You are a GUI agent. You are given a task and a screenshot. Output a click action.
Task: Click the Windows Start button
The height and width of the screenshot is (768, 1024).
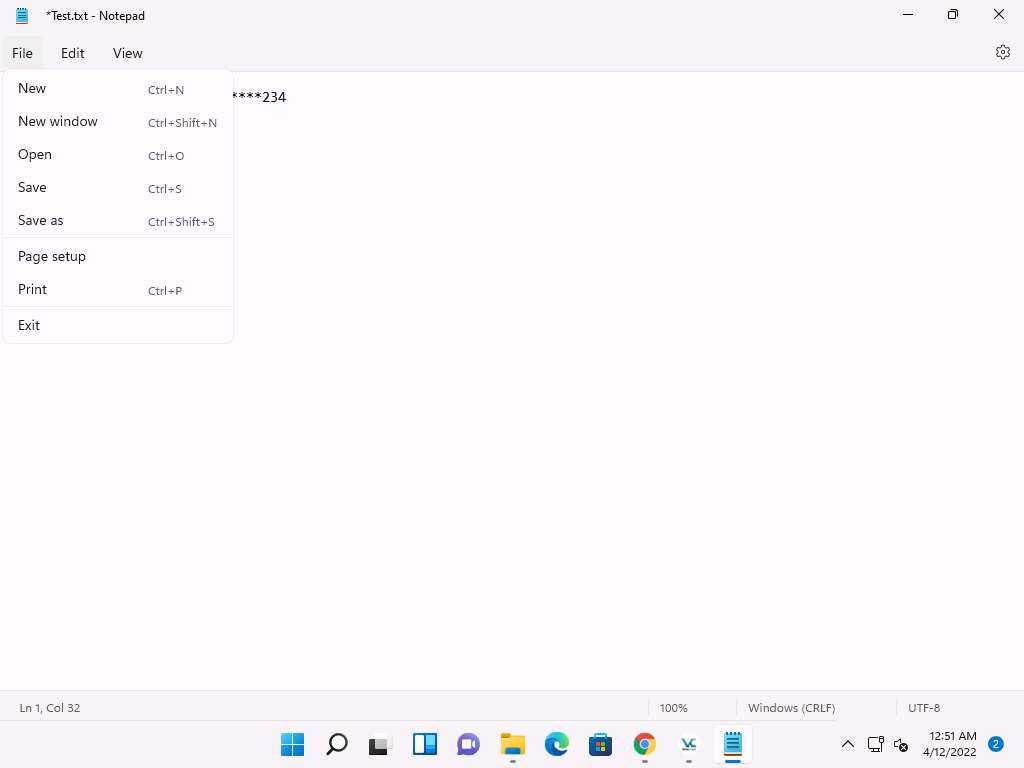tap(293, 744)
